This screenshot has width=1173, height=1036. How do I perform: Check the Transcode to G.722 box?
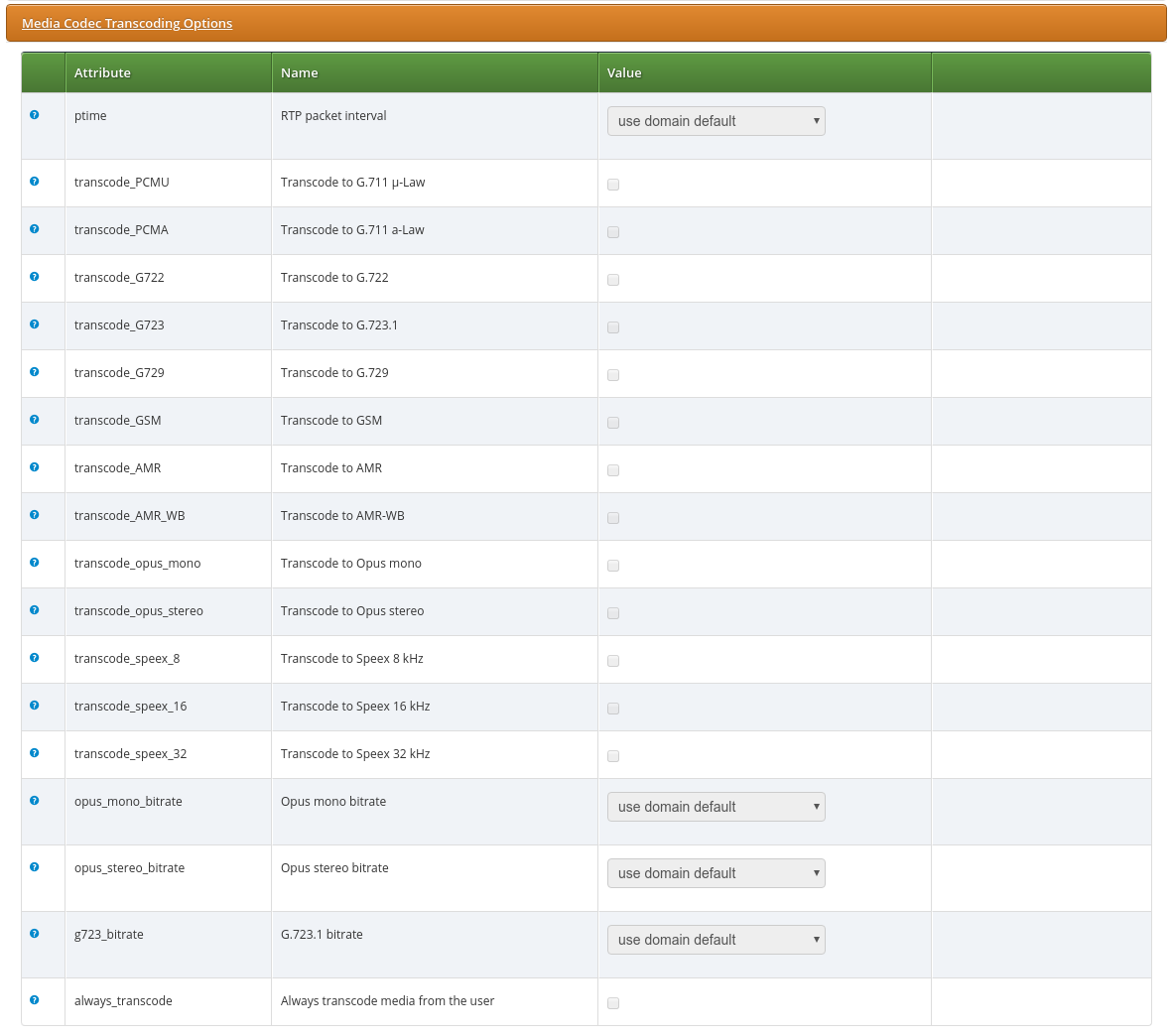pyautogui.click(x=612, y=279)
